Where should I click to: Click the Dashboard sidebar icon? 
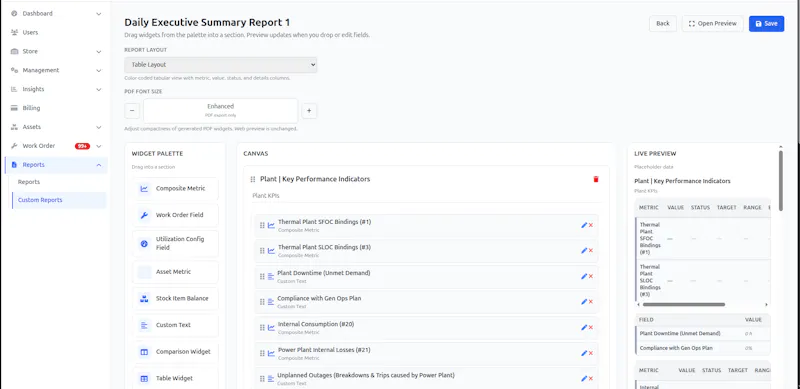click(14, 14)
